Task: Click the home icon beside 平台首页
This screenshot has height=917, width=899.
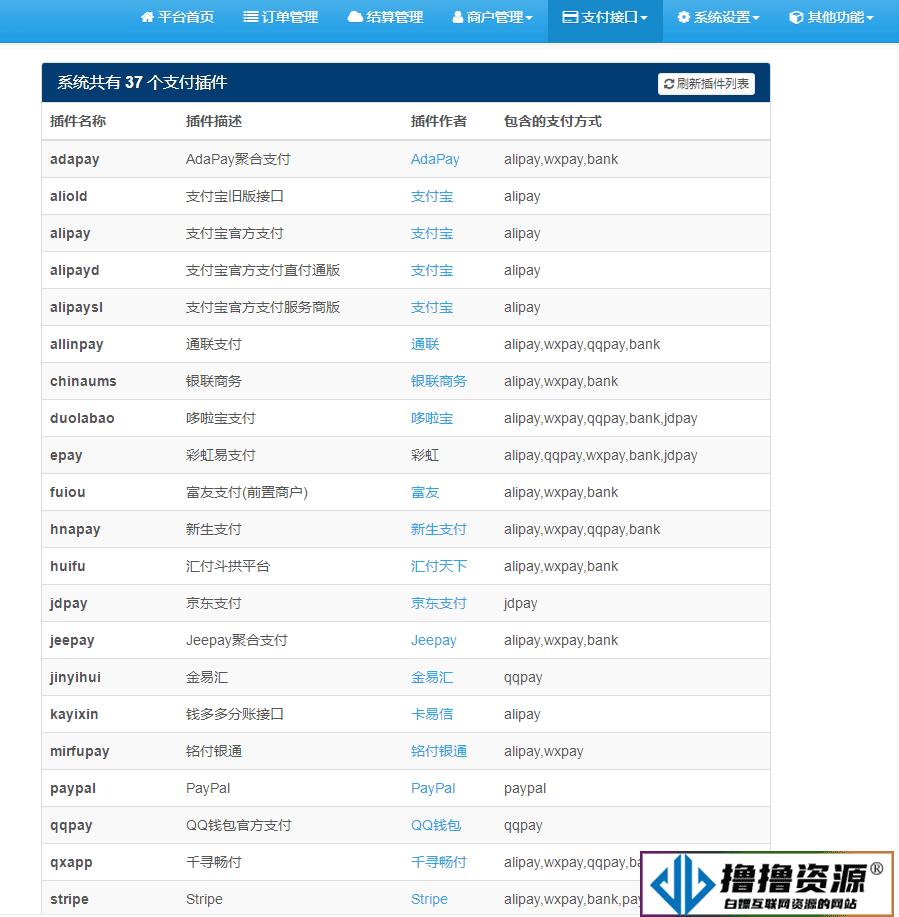Action: (x=147, y=17)
